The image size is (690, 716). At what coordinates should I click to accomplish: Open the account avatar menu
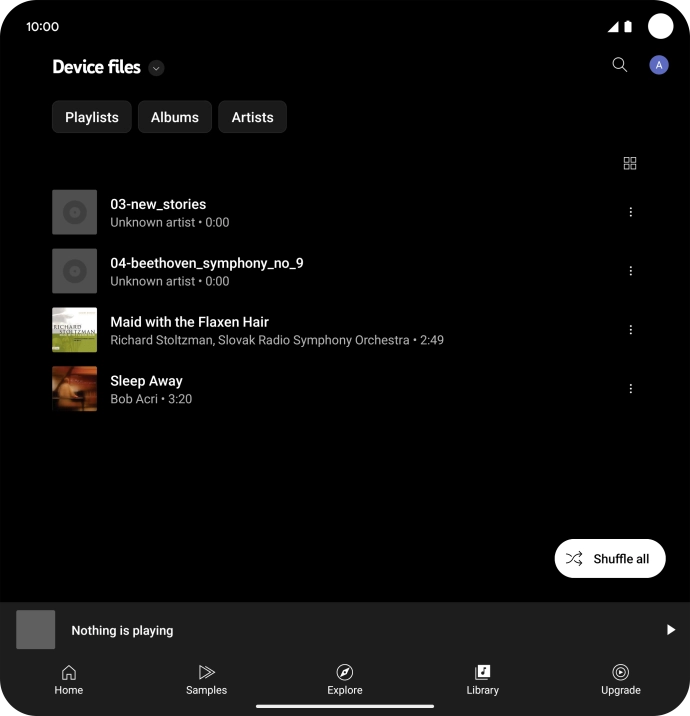pos(659,65)
